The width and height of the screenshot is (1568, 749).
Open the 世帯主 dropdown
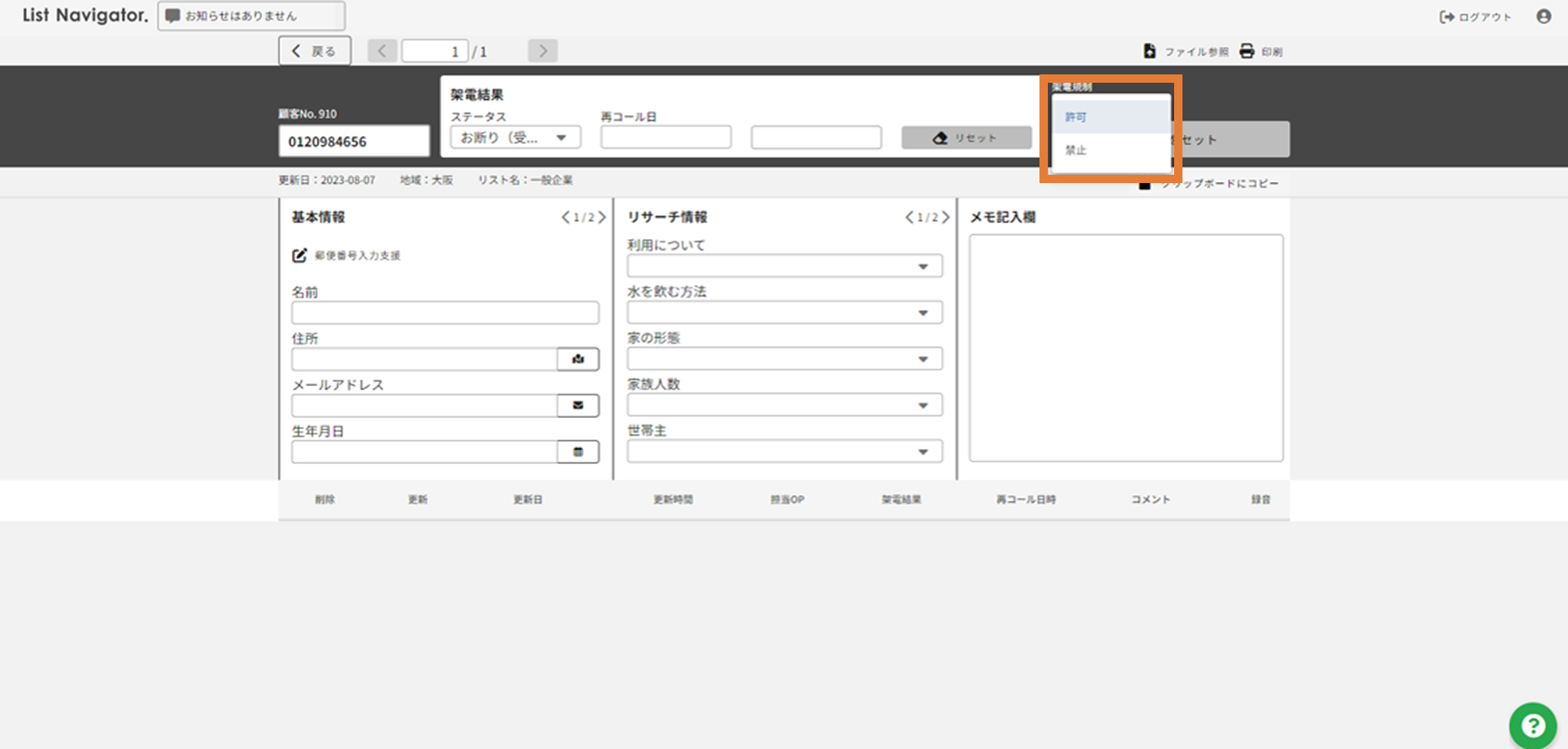(784, 452)
